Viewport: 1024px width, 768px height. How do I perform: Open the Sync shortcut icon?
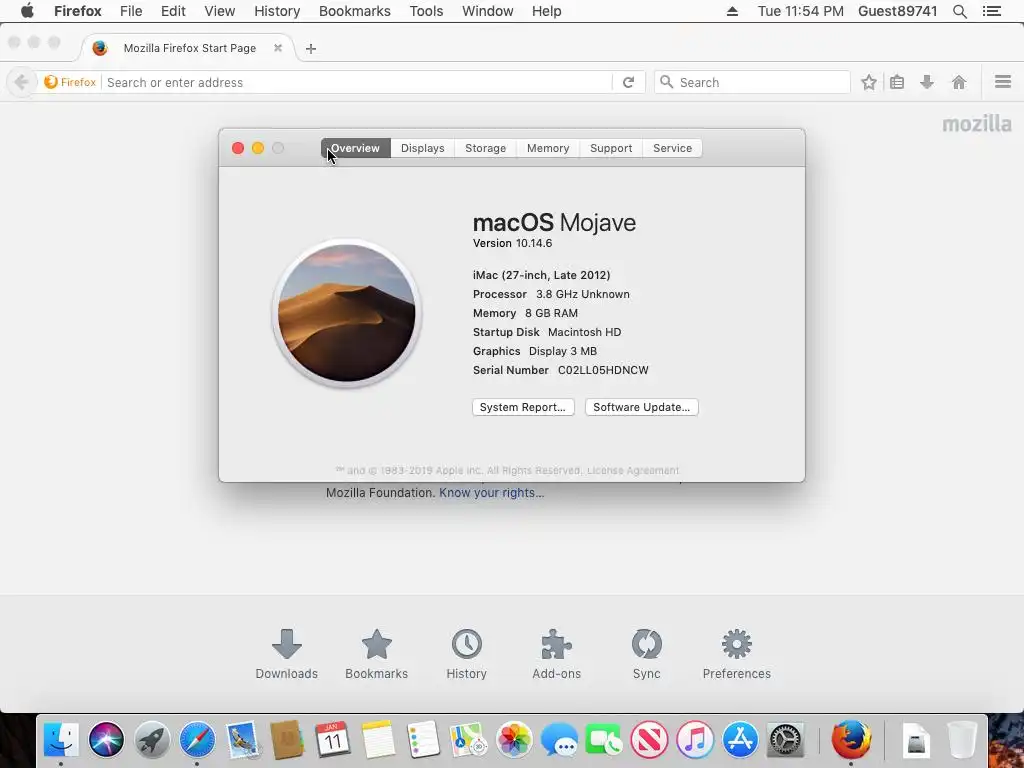pos(647,654)
